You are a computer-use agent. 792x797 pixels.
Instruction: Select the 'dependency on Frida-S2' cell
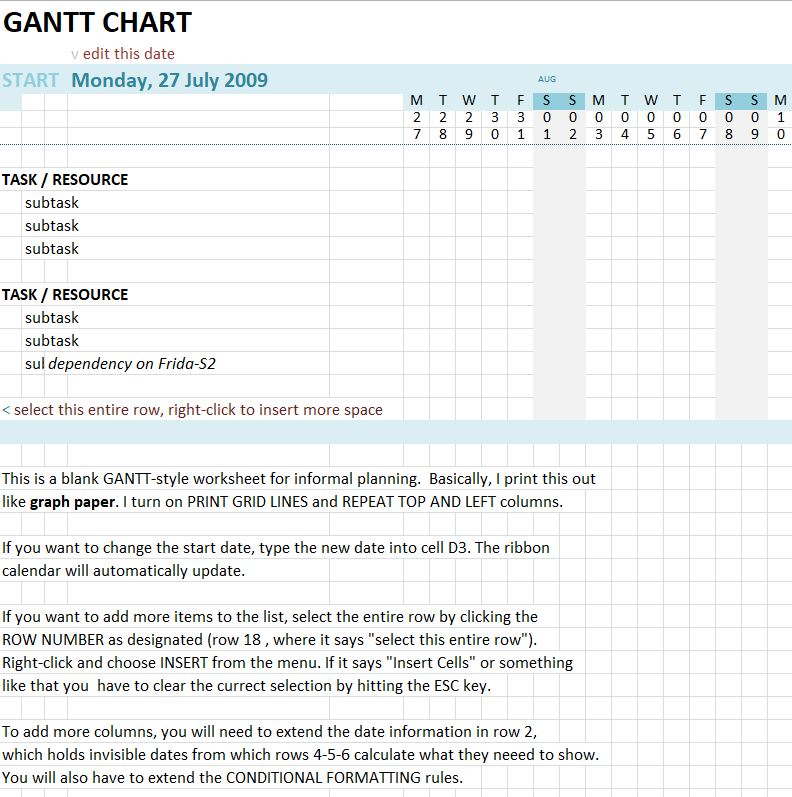tap(132, 364)
